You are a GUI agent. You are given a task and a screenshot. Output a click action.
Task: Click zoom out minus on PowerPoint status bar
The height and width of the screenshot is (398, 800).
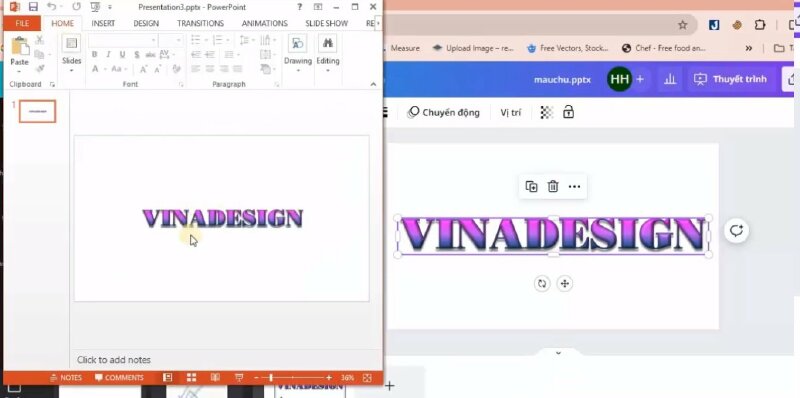tap(257, 378)
